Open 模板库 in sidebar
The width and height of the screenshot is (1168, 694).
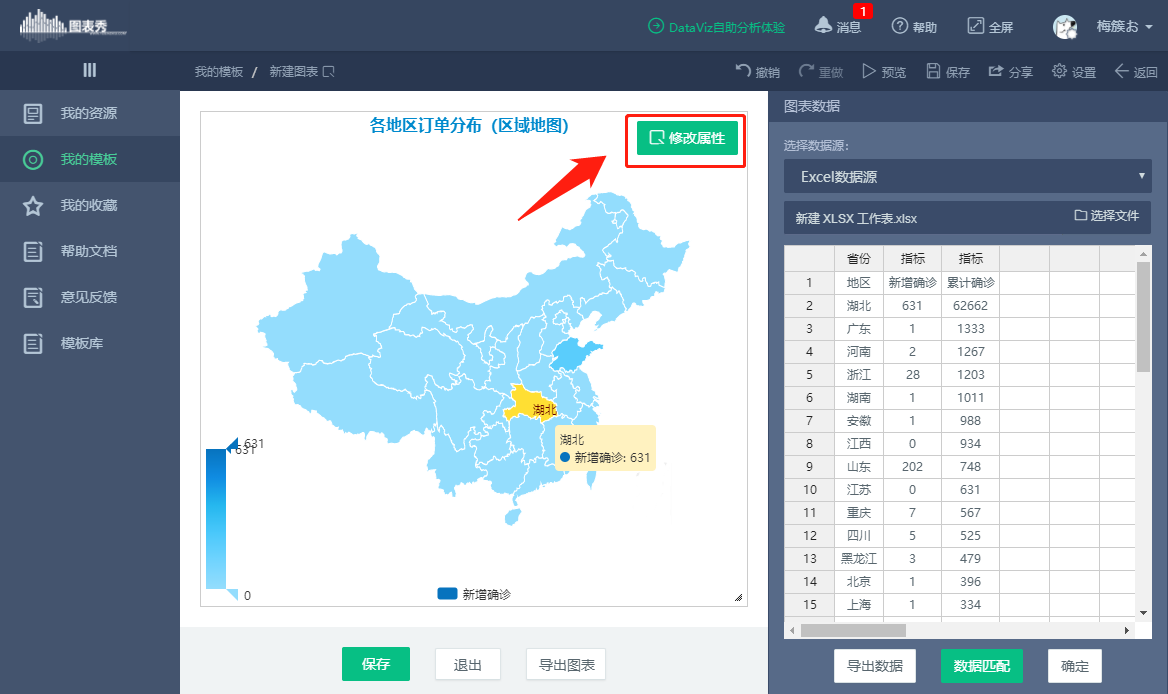tap(89, 343)
